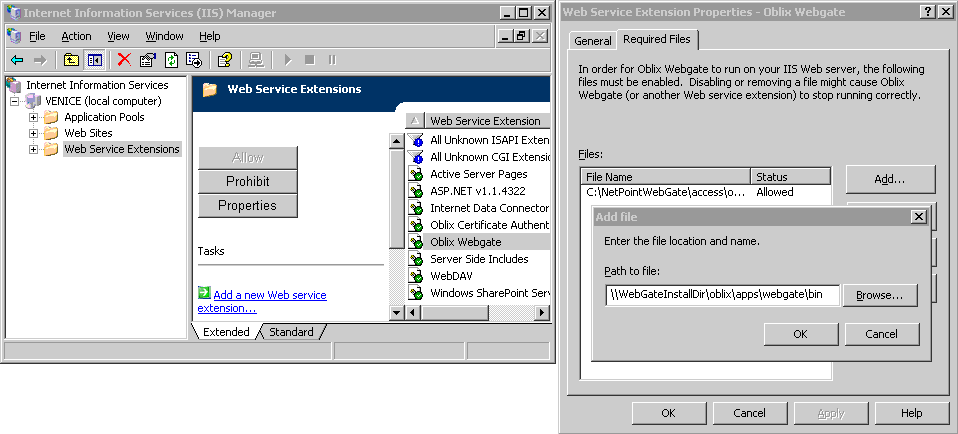Click the Path to file input field
Screen dimensions: 958x434
pyautogui.click(x=723, y=295)
